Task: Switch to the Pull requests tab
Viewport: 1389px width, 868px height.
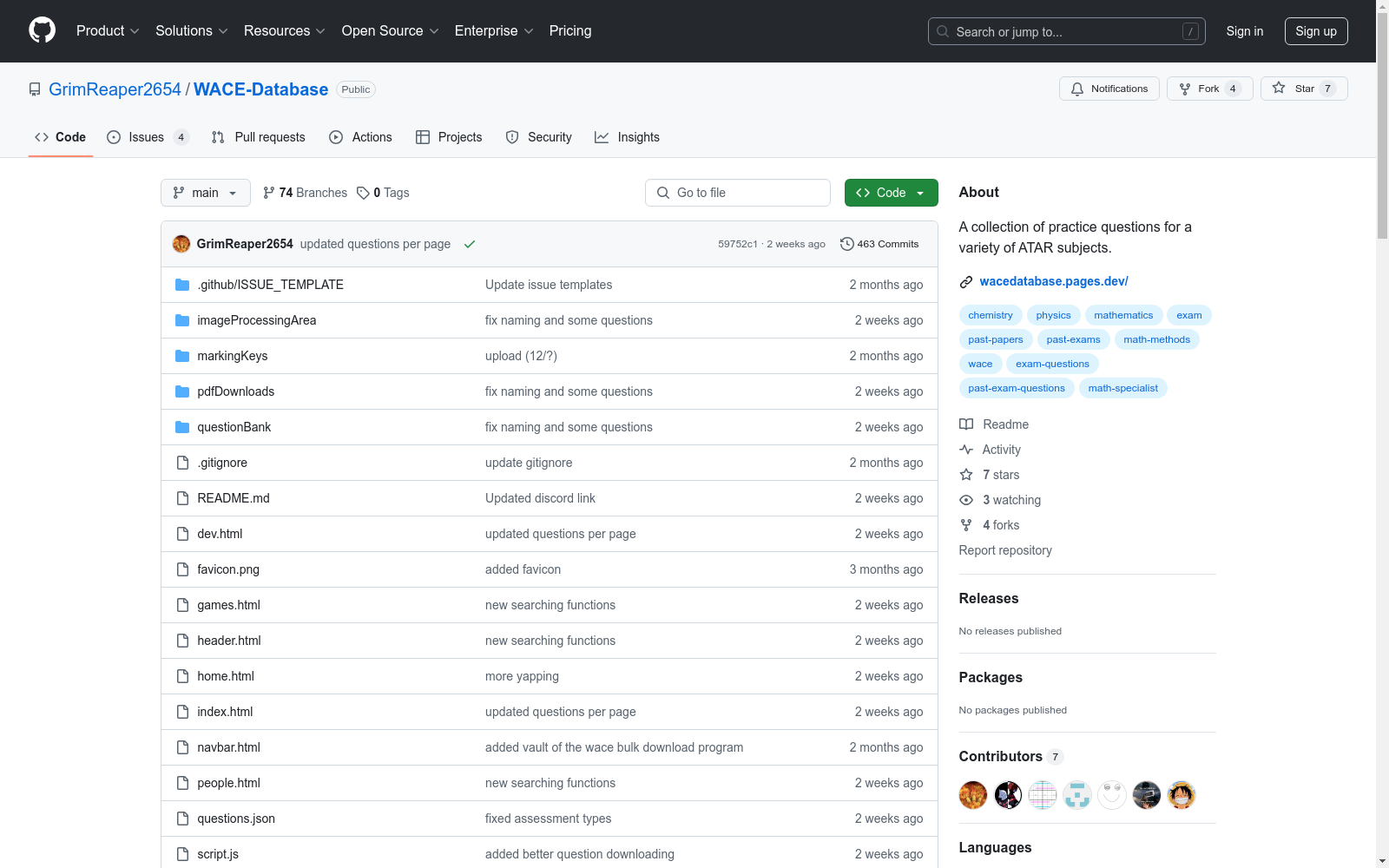Action: pos(259,137)
